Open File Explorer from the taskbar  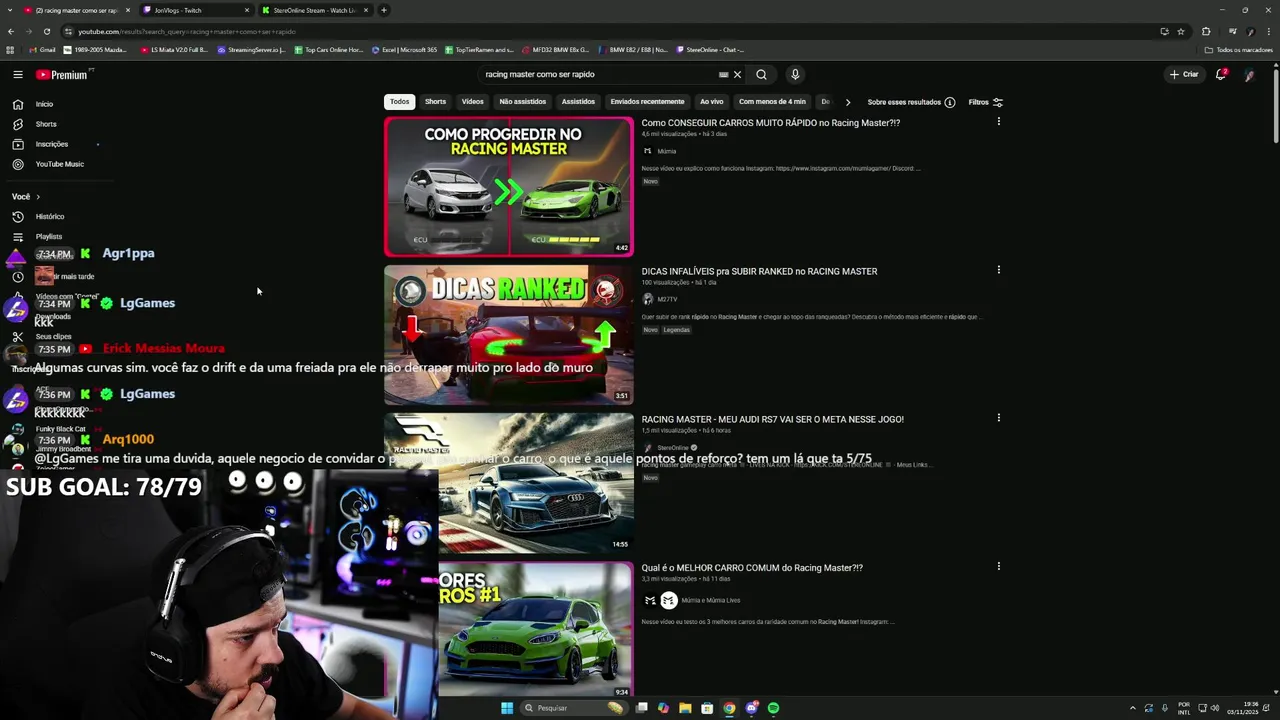pyautogui.click(x=685, y=708)
